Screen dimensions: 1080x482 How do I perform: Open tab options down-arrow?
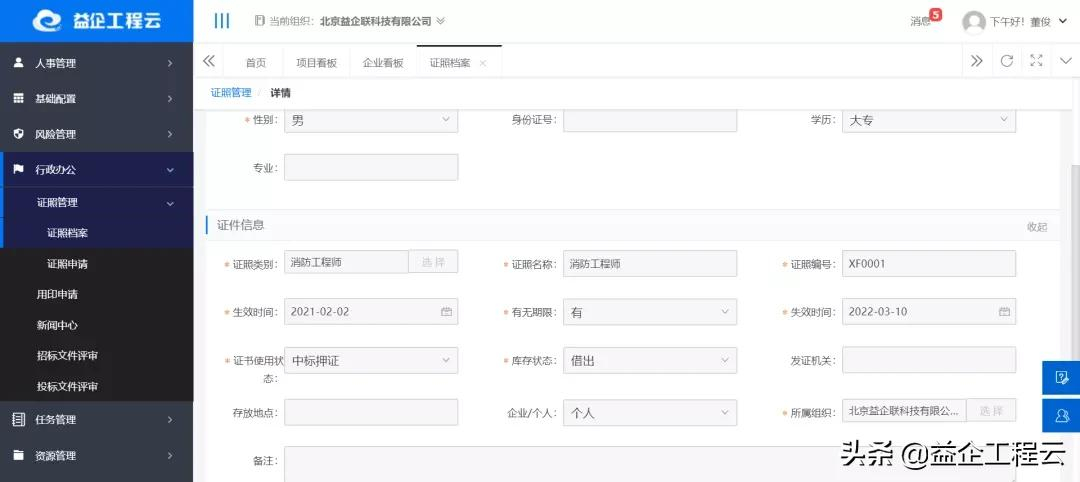[x=1066, y=61]
